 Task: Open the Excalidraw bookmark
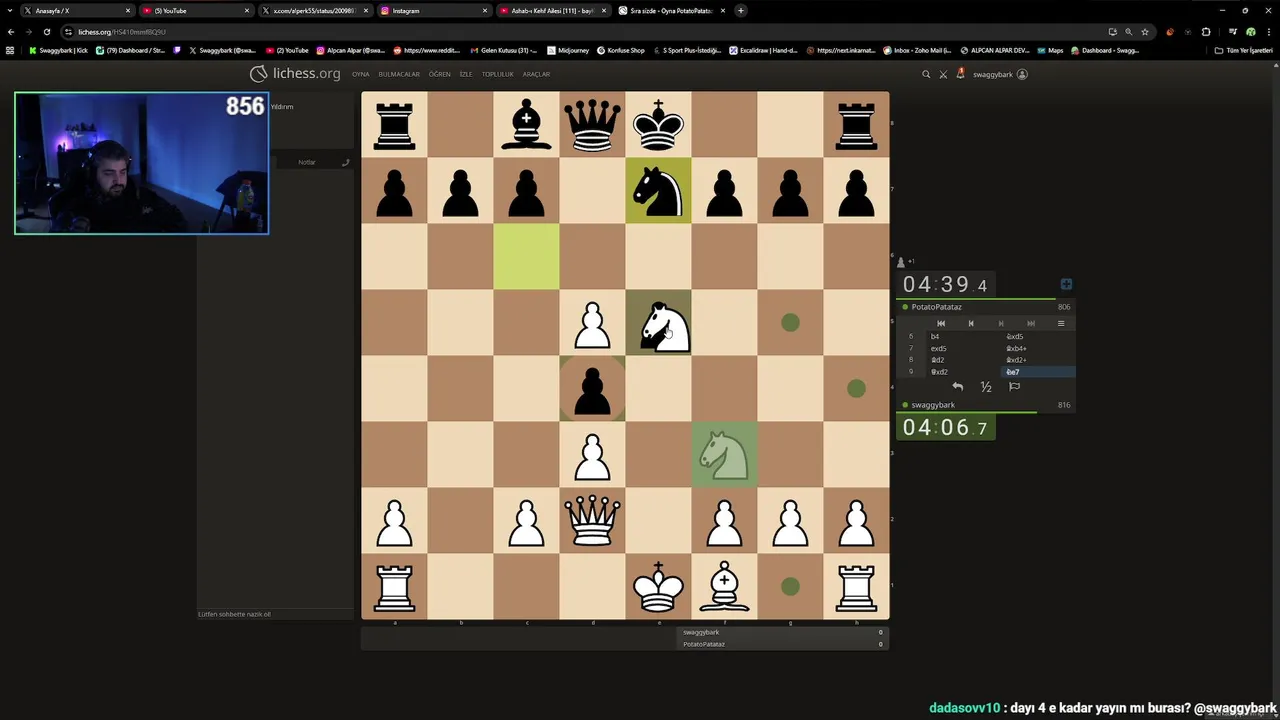[763, 50]
